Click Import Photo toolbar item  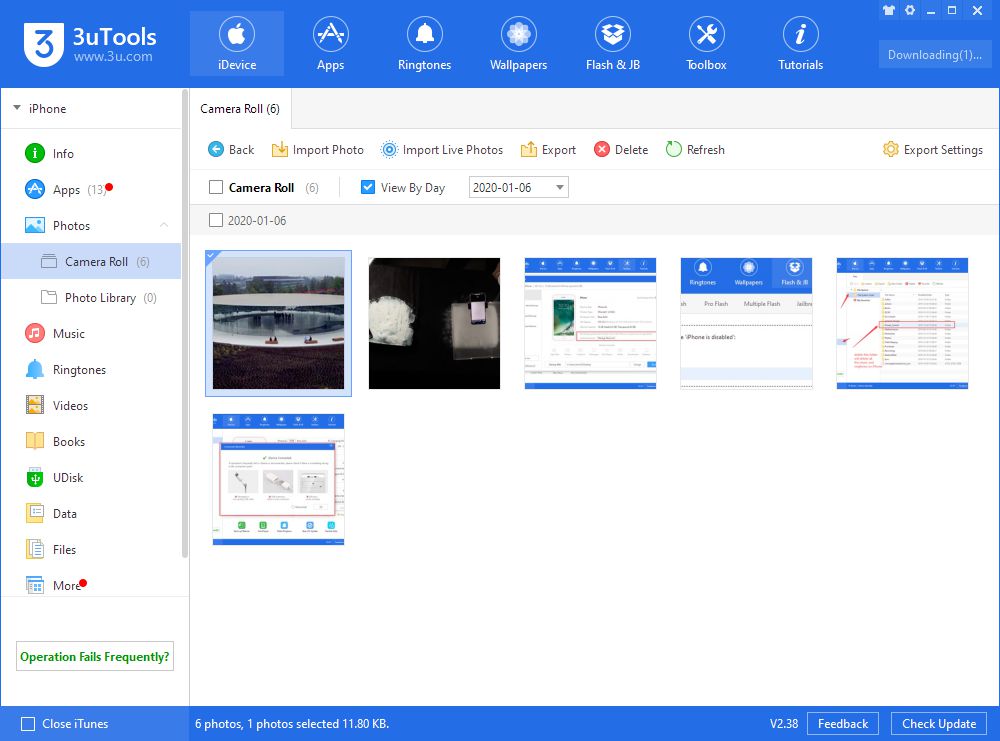[318, 150]
